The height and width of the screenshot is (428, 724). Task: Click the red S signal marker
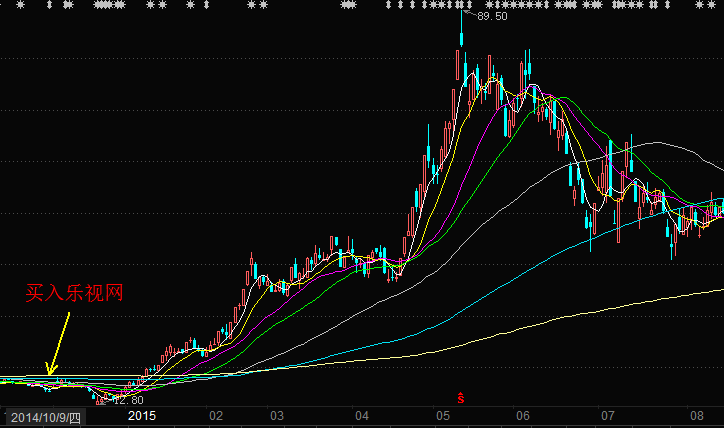(461, 398)
